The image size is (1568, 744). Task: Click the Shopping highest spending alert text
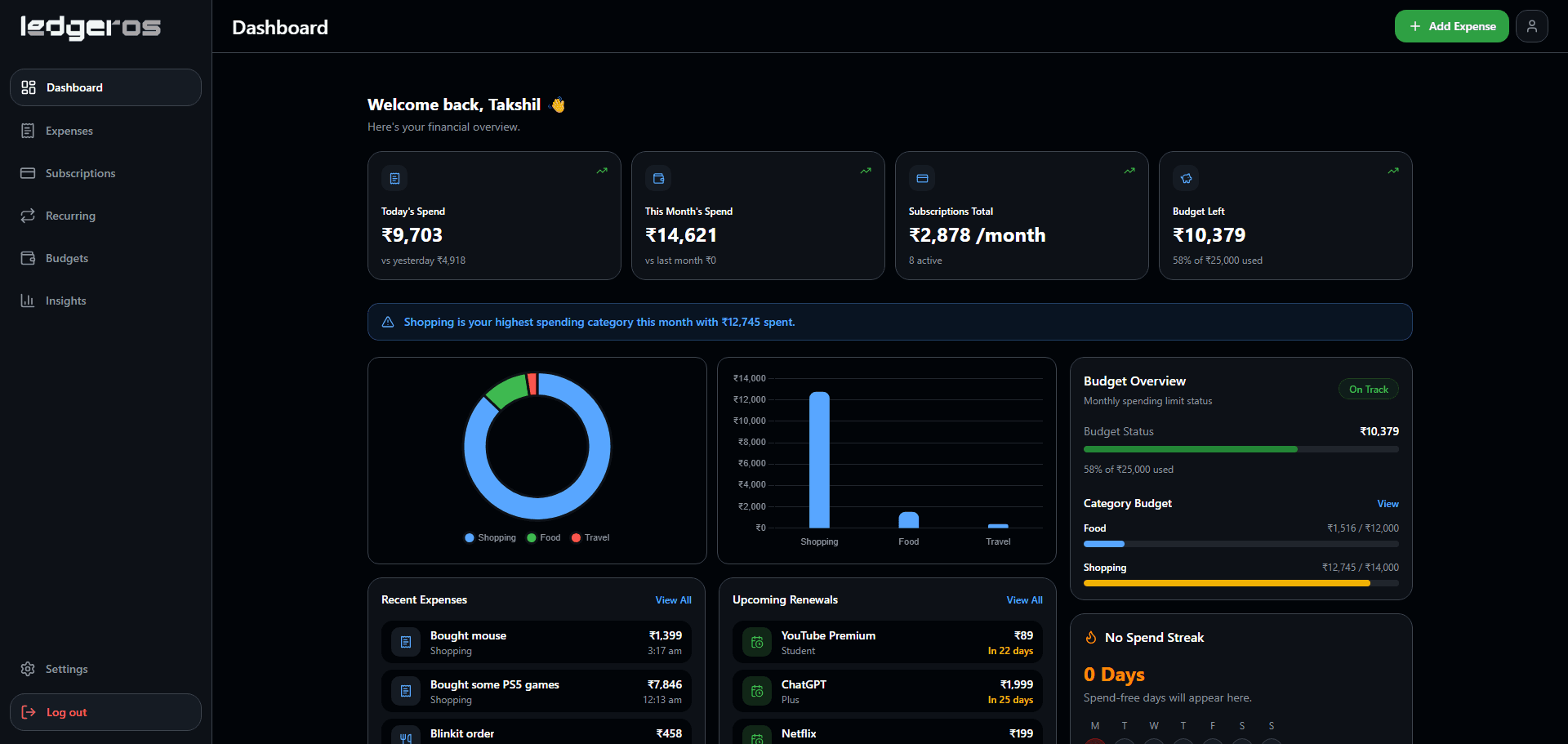tap(599, 322)
